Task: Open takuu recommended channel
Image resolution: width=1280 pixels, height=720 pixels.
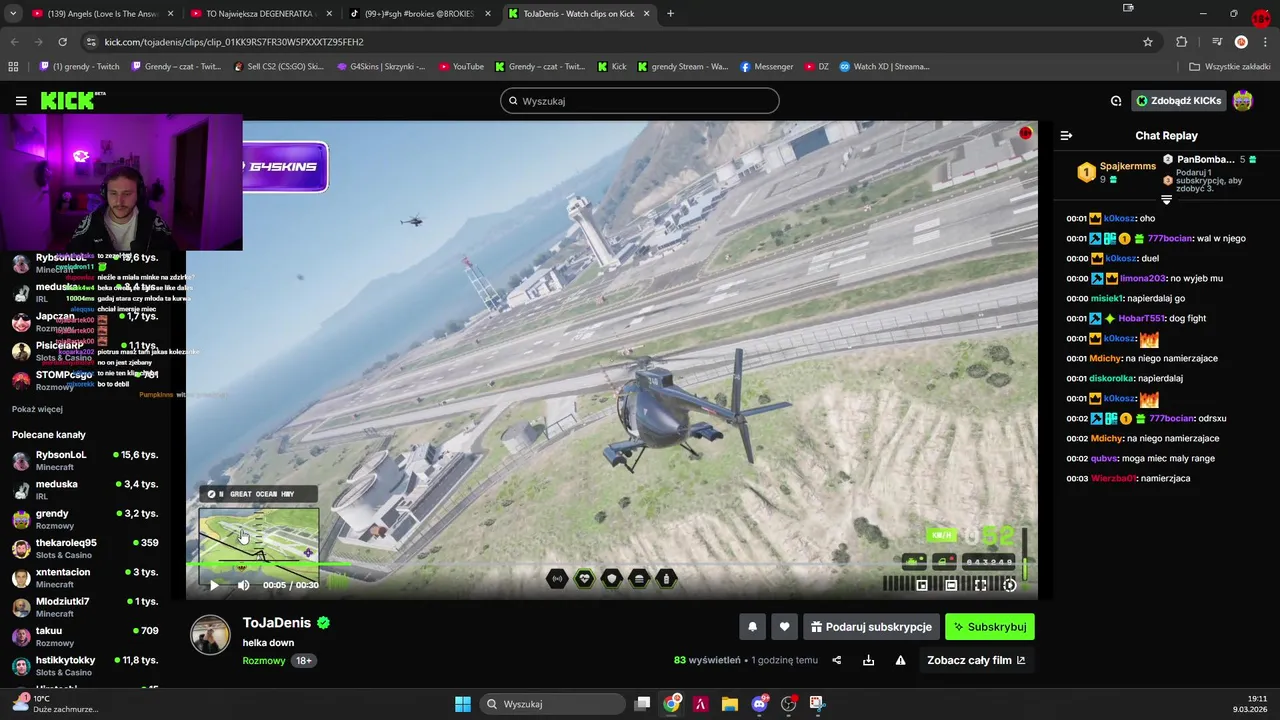Action: pos(85,636)
